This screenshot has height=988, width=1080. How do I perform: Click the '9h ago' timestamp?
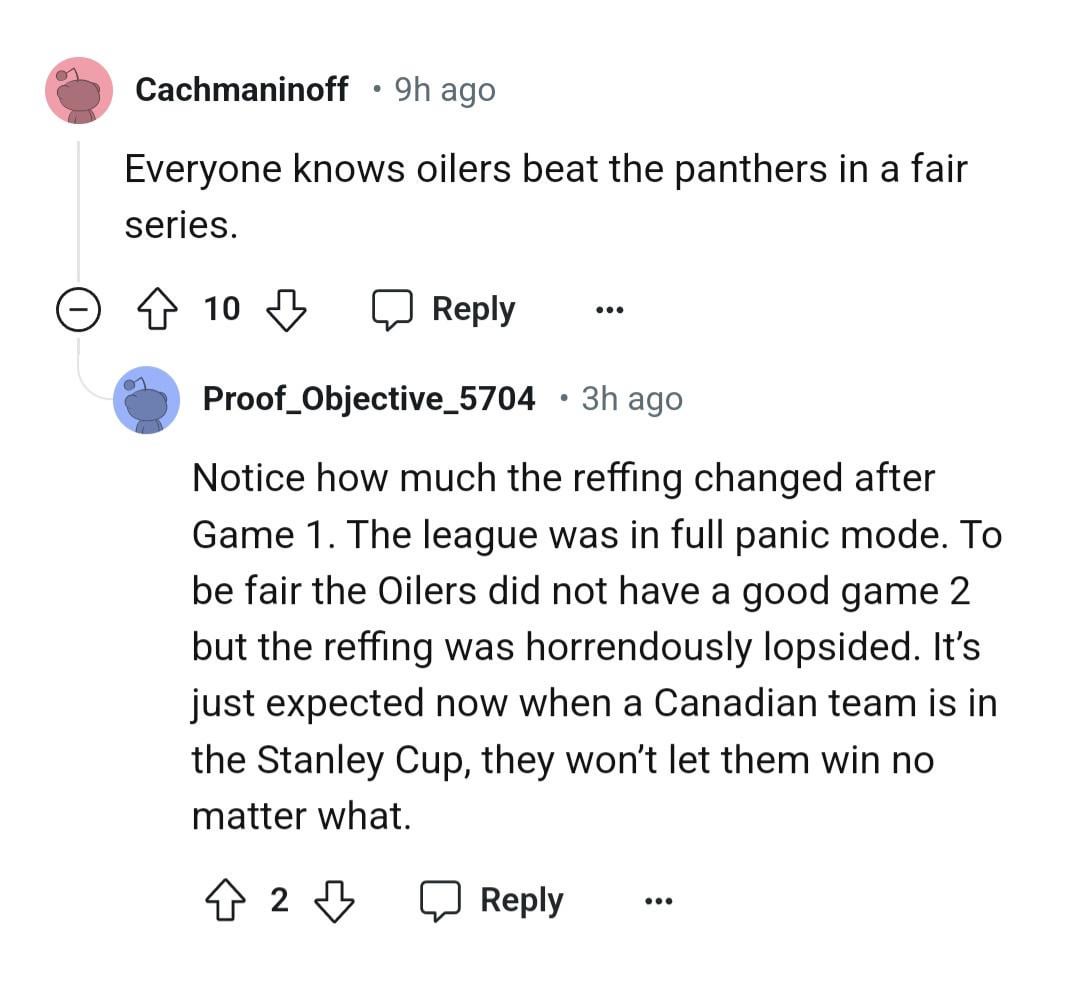[445, 90]
